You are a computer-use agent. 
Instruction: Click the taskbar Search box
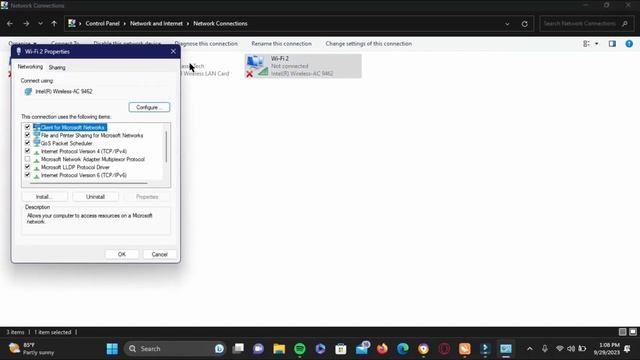[176, 349]
